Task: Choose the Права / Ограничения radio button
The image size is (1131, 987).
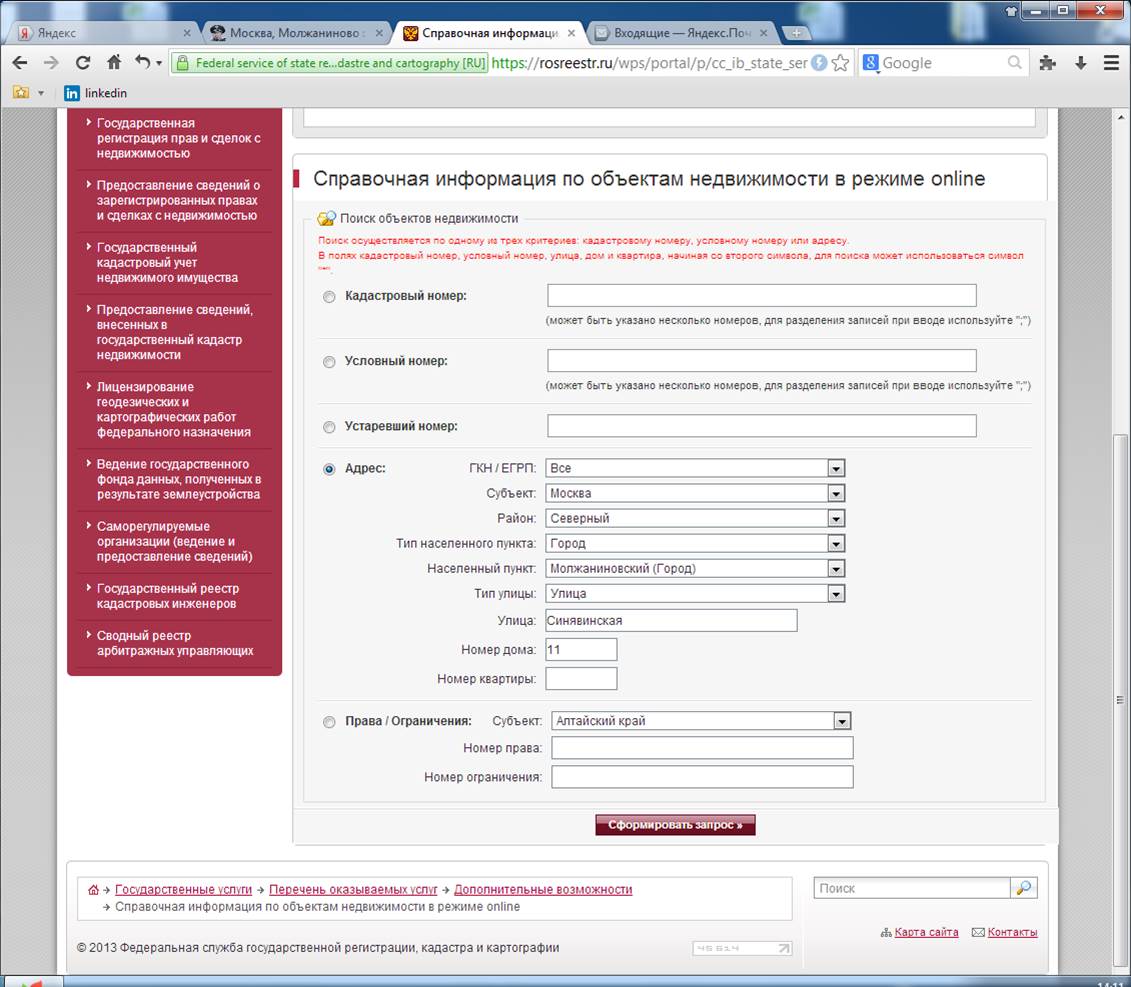Action: (329, 722)
